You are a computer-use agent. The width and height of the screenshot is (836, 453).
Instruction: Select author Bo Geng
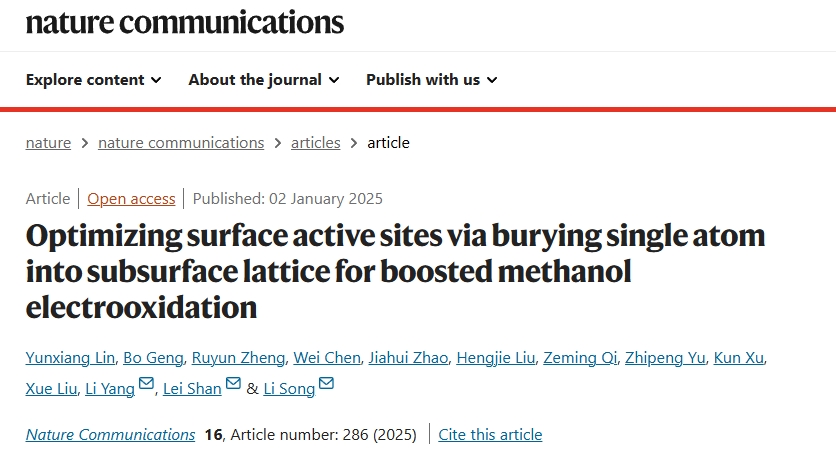pos(153,358)
